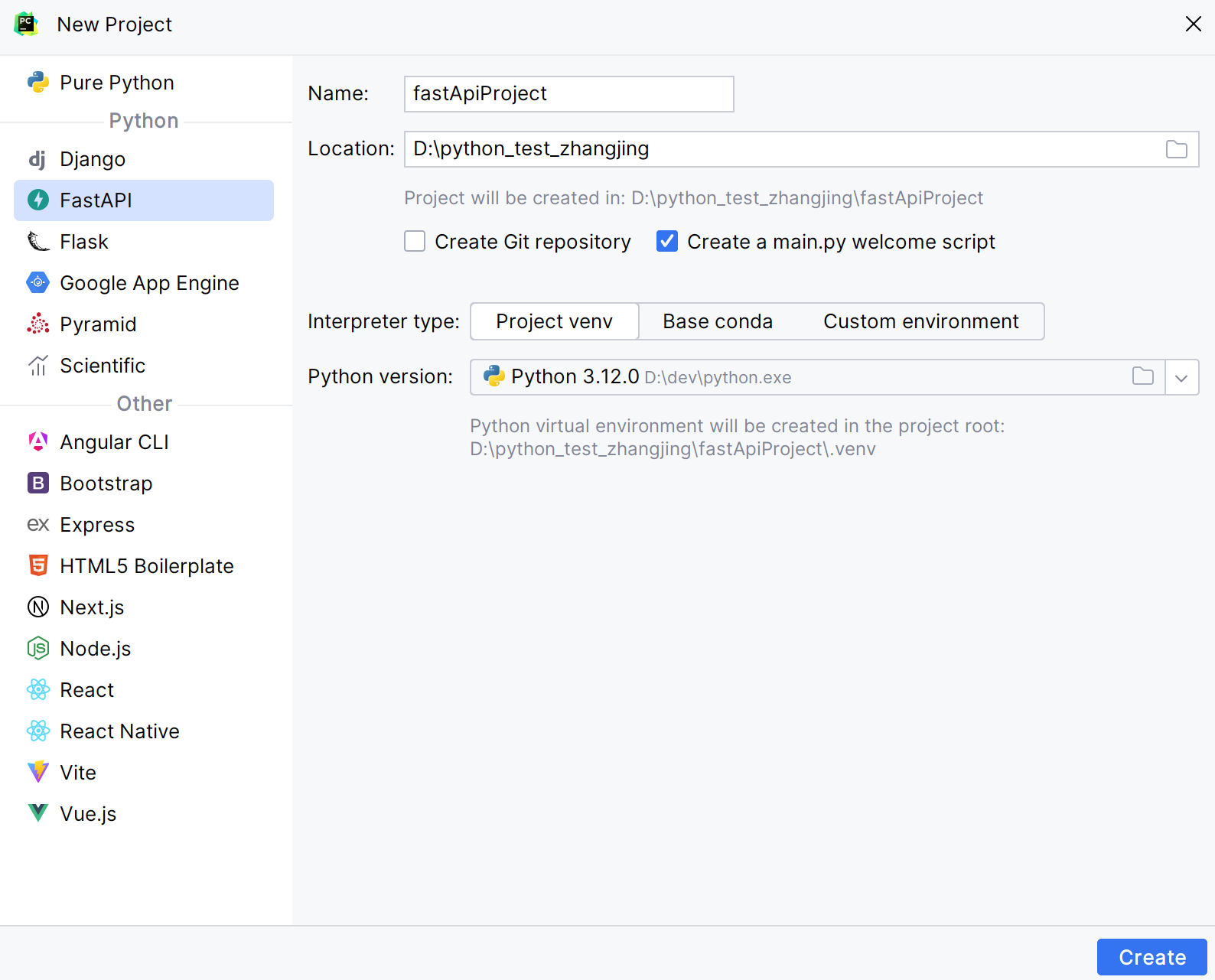
Task: Click the "Python" section header in sidebar
Action: tap(144, 121)
